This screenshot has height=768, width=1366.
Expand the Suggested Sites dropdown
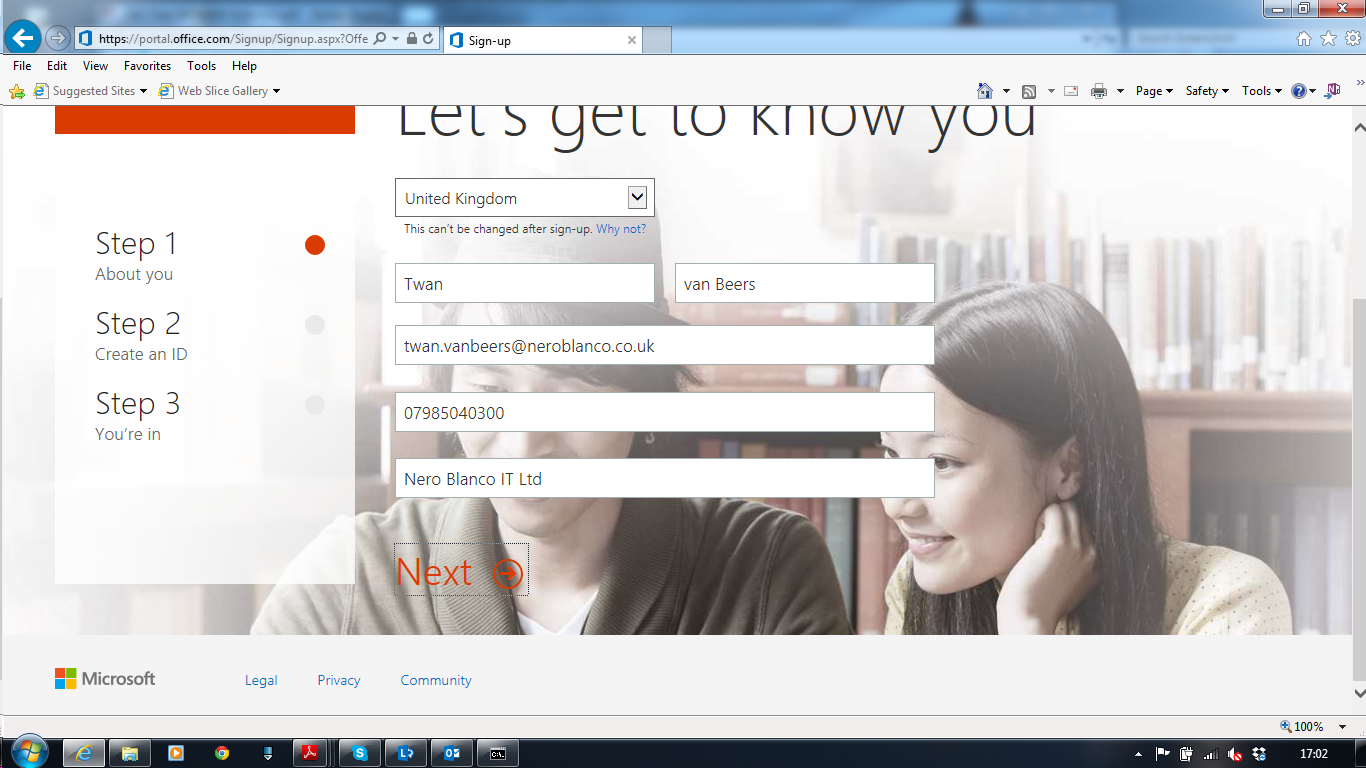click(143, 91)
